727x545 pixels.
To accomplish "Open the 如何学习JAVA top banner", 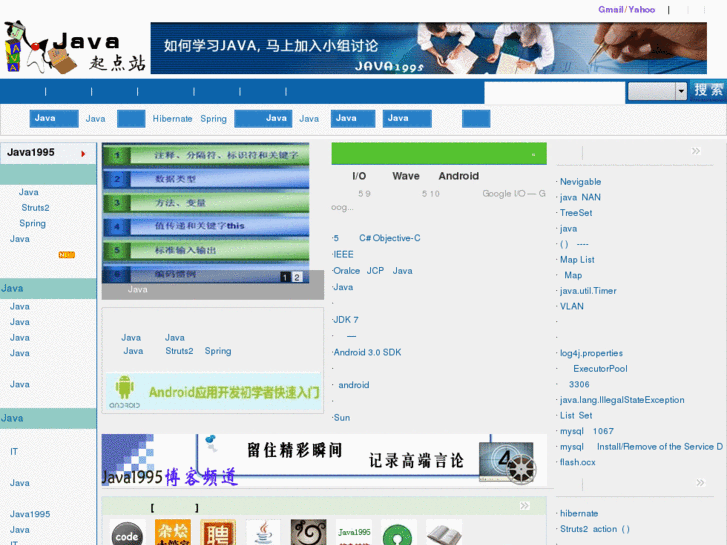I will click(x=428, y=48).
